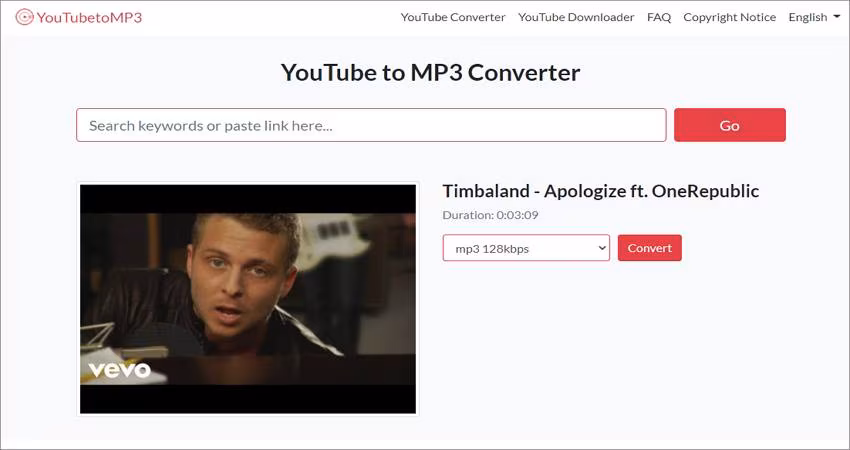Click the red Go button
The image size is (850, 450).
[730, 125]
